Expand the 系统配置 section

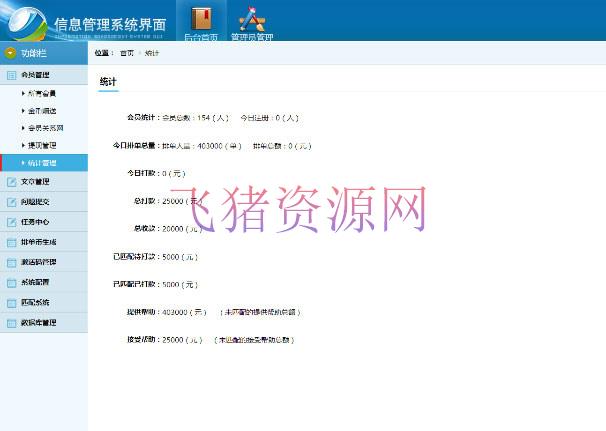coord(35,282)
